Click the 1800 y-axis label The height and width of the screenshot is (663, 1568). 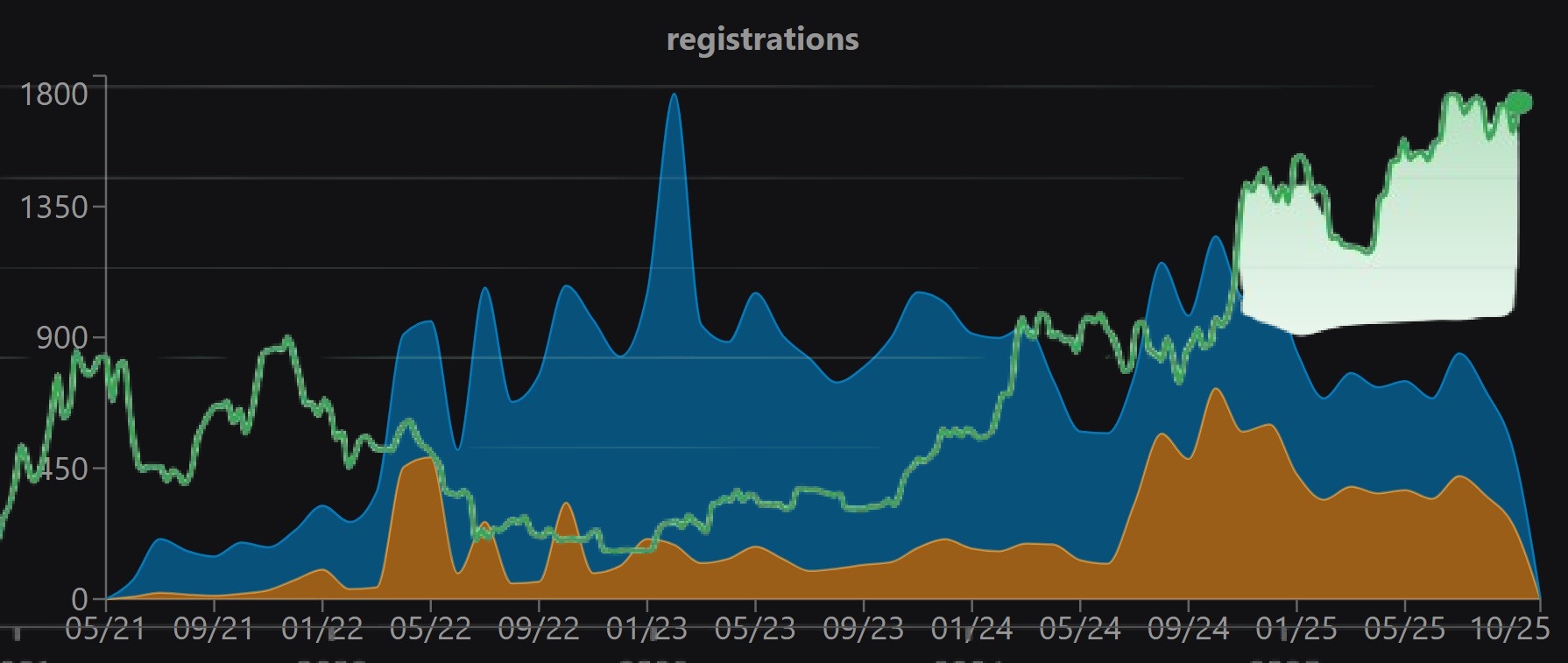[54, 94]
